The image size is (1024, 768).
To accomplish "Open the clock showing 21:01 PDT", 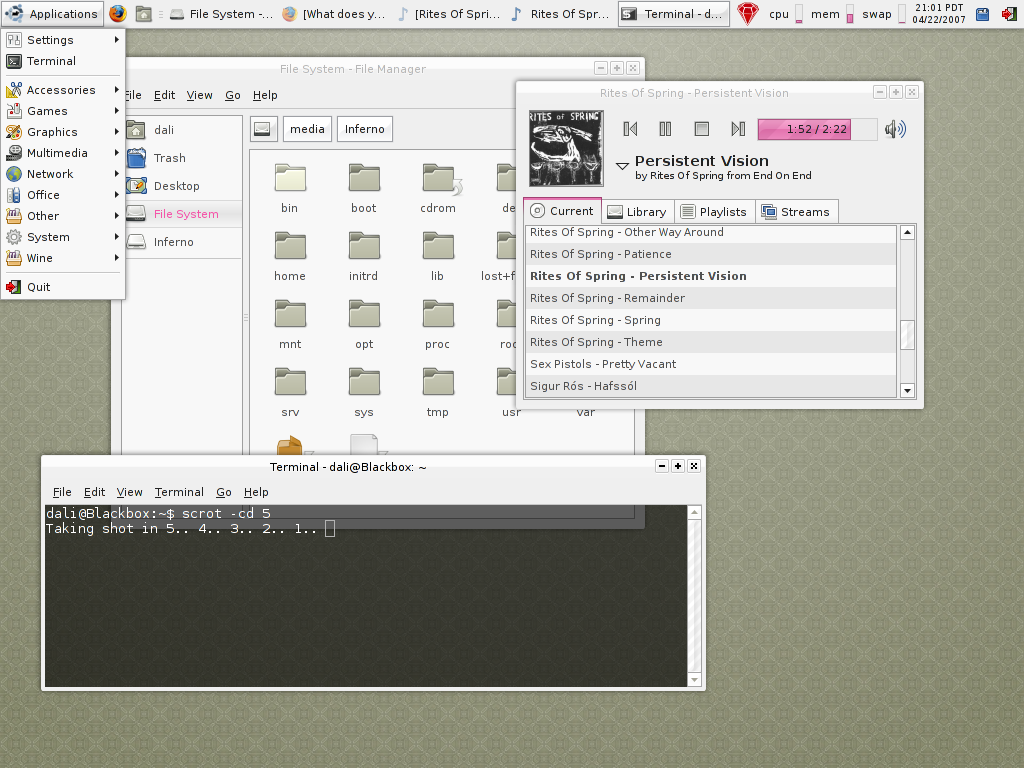I will coord(939,14).
